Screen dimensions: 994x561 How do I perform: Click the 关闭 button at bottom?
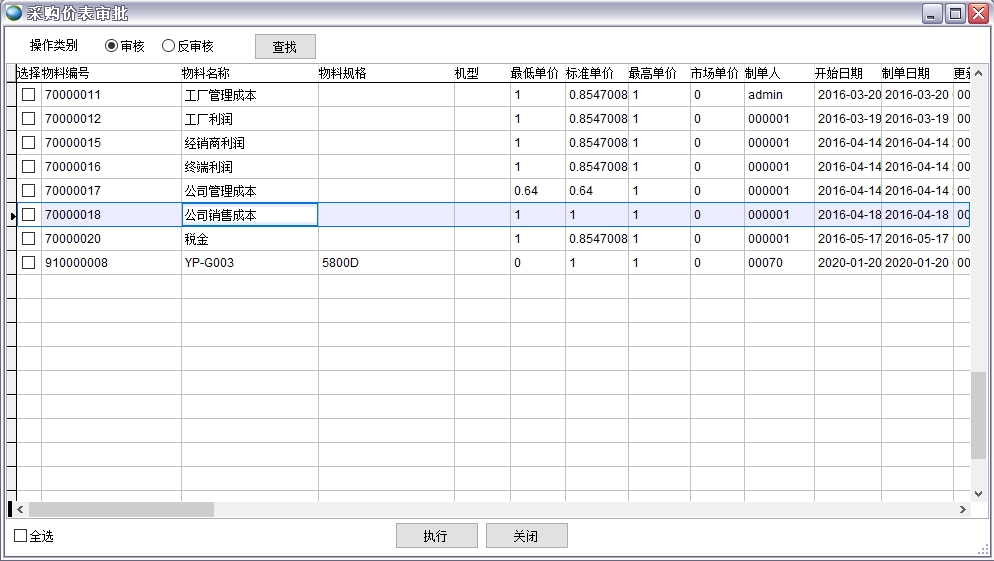click(x=526, y=536)
